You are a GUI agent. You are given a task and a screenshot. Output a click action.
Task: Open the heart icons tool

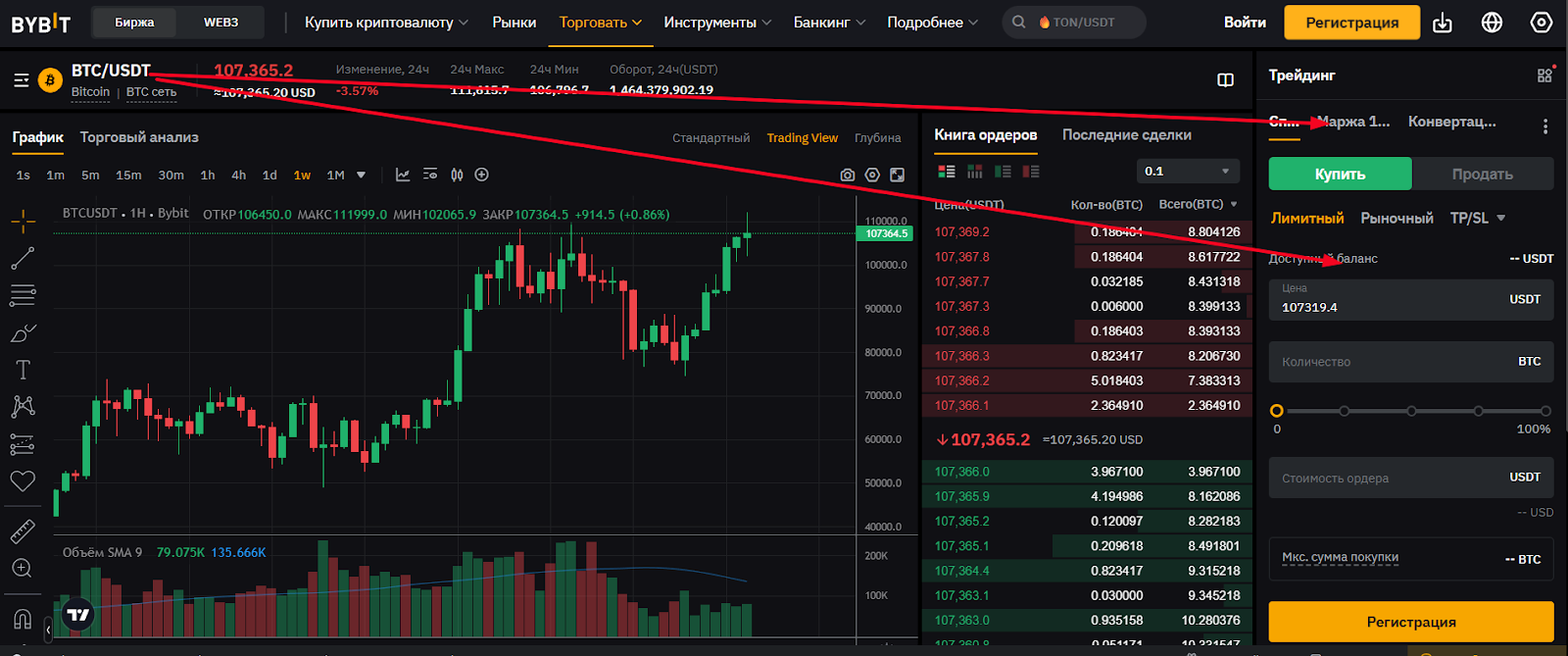pos(23,480)
